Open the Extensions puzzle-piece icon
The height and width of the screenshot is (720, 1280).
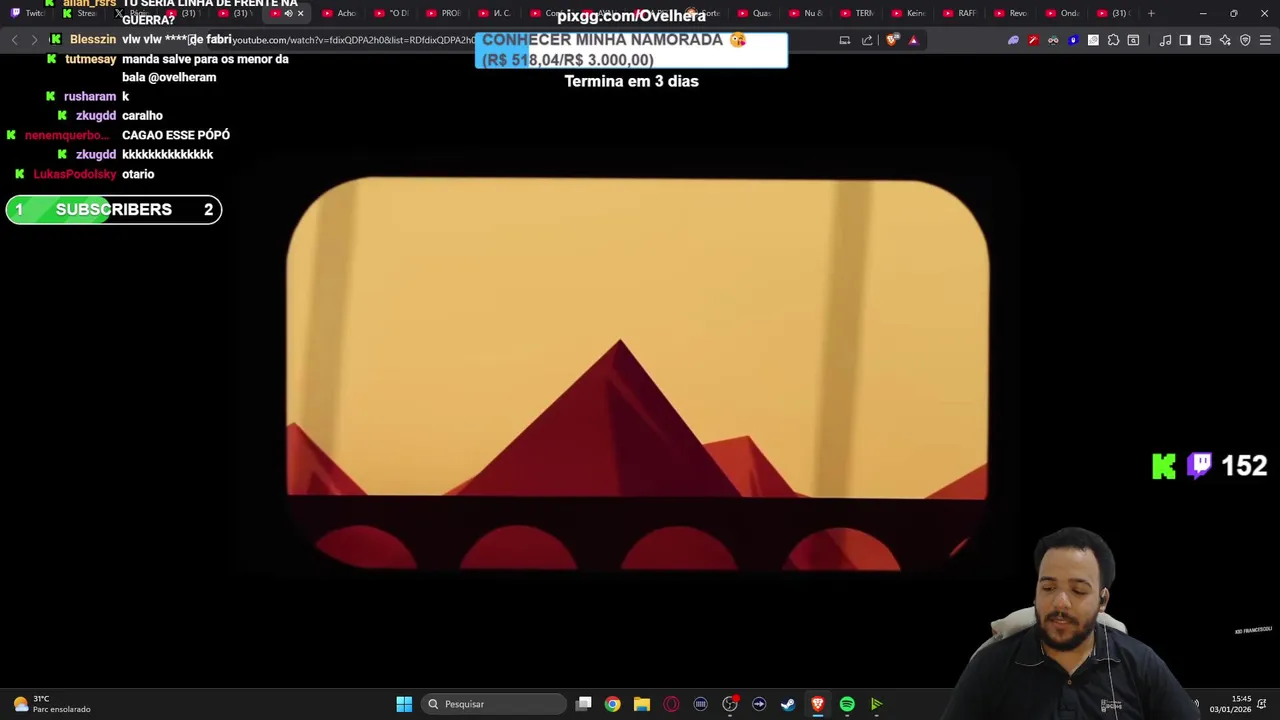(1113, 40)
